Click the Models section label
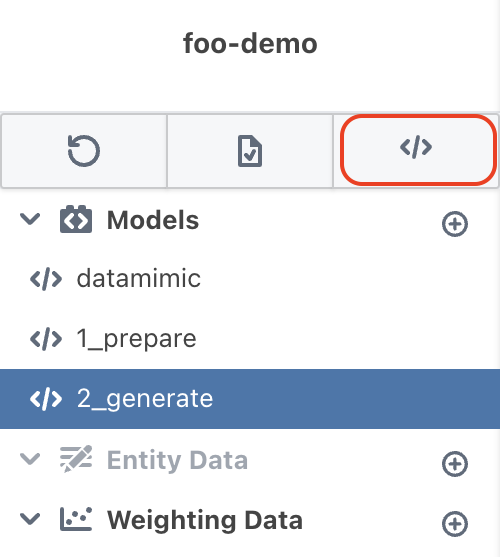The image size is (500, 557). (x=153, y=220)
